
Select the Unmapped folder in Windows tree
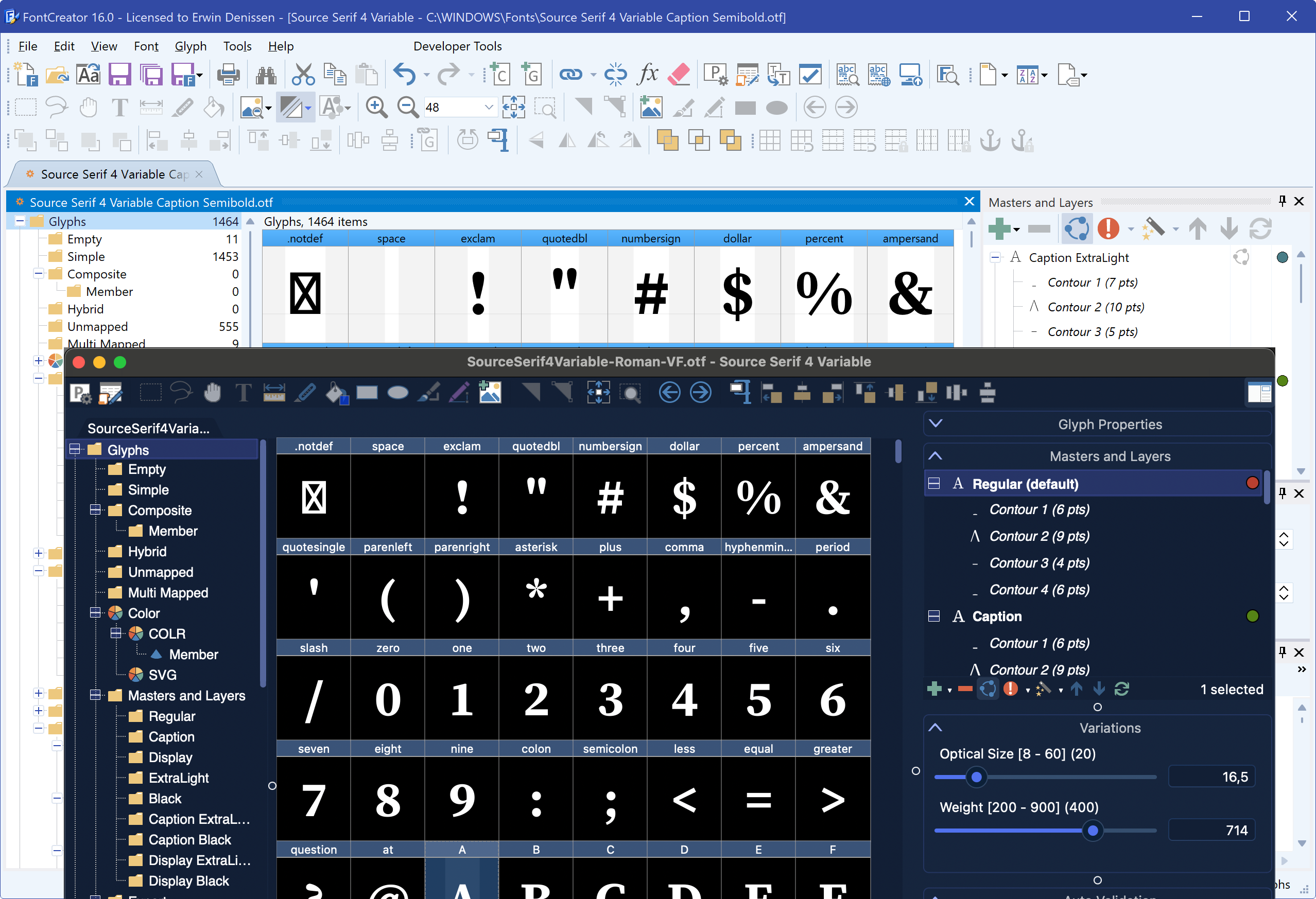97,327
